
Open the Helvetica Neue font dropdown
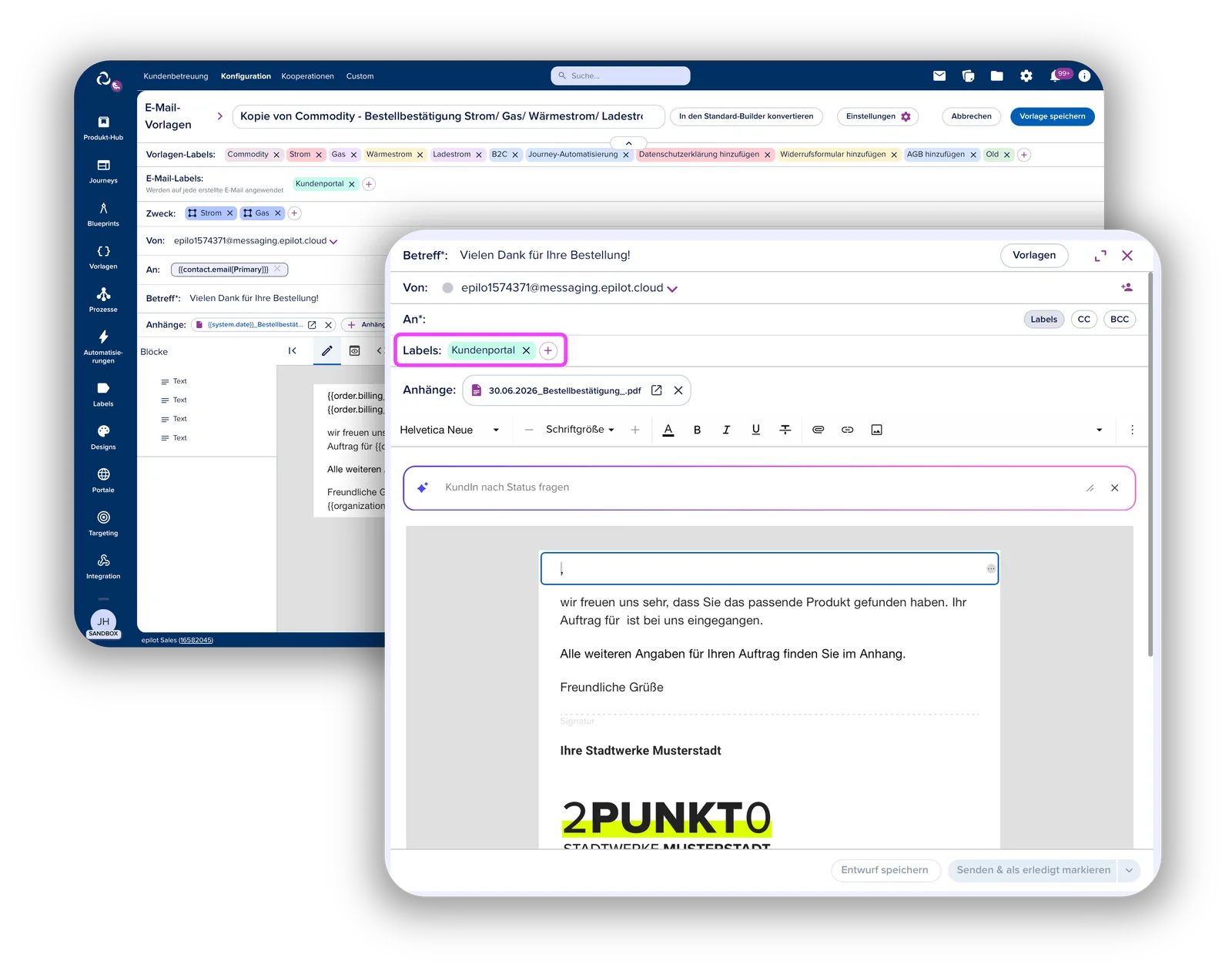[450, 430]
